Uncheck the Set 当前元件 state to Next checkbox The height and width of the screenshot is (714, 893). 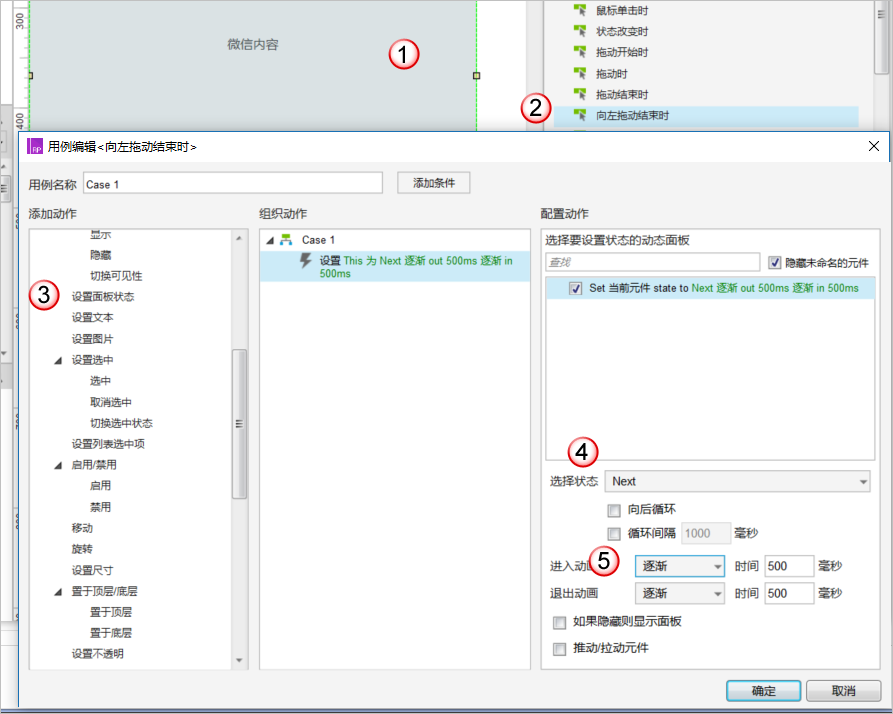coord(575,289)
